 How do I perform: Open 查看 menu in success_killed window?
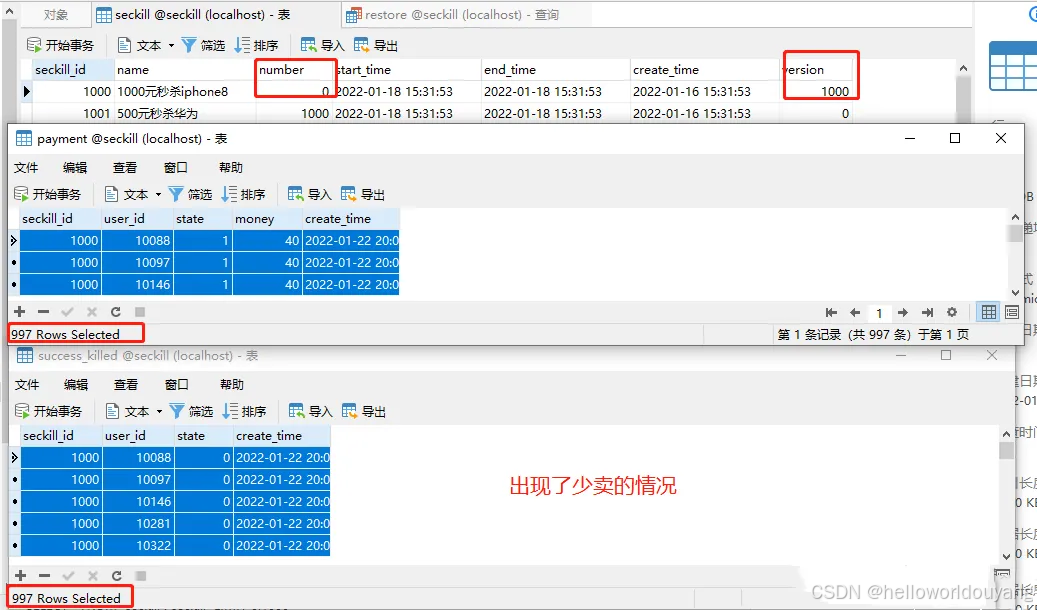126,384
